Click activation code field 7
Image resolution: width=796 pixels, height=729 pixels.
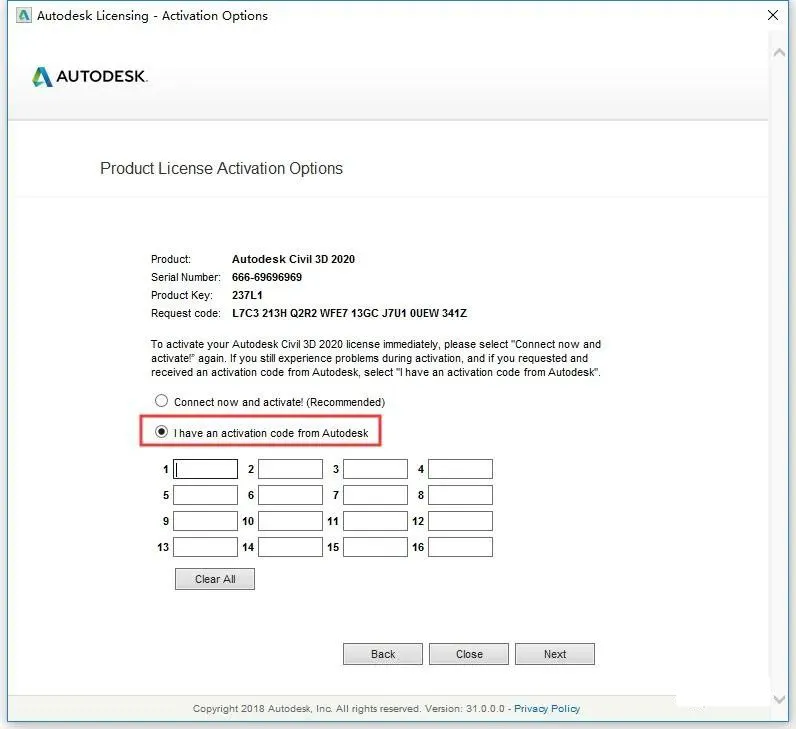pos(375,495)
